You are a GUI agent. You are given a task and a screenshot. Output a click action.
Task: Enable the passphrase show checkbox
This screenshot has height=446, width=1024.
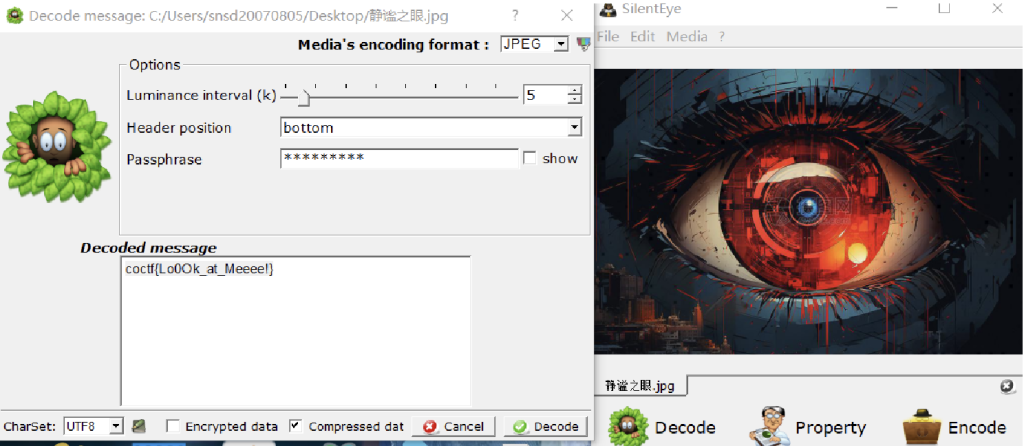(530, 158)
